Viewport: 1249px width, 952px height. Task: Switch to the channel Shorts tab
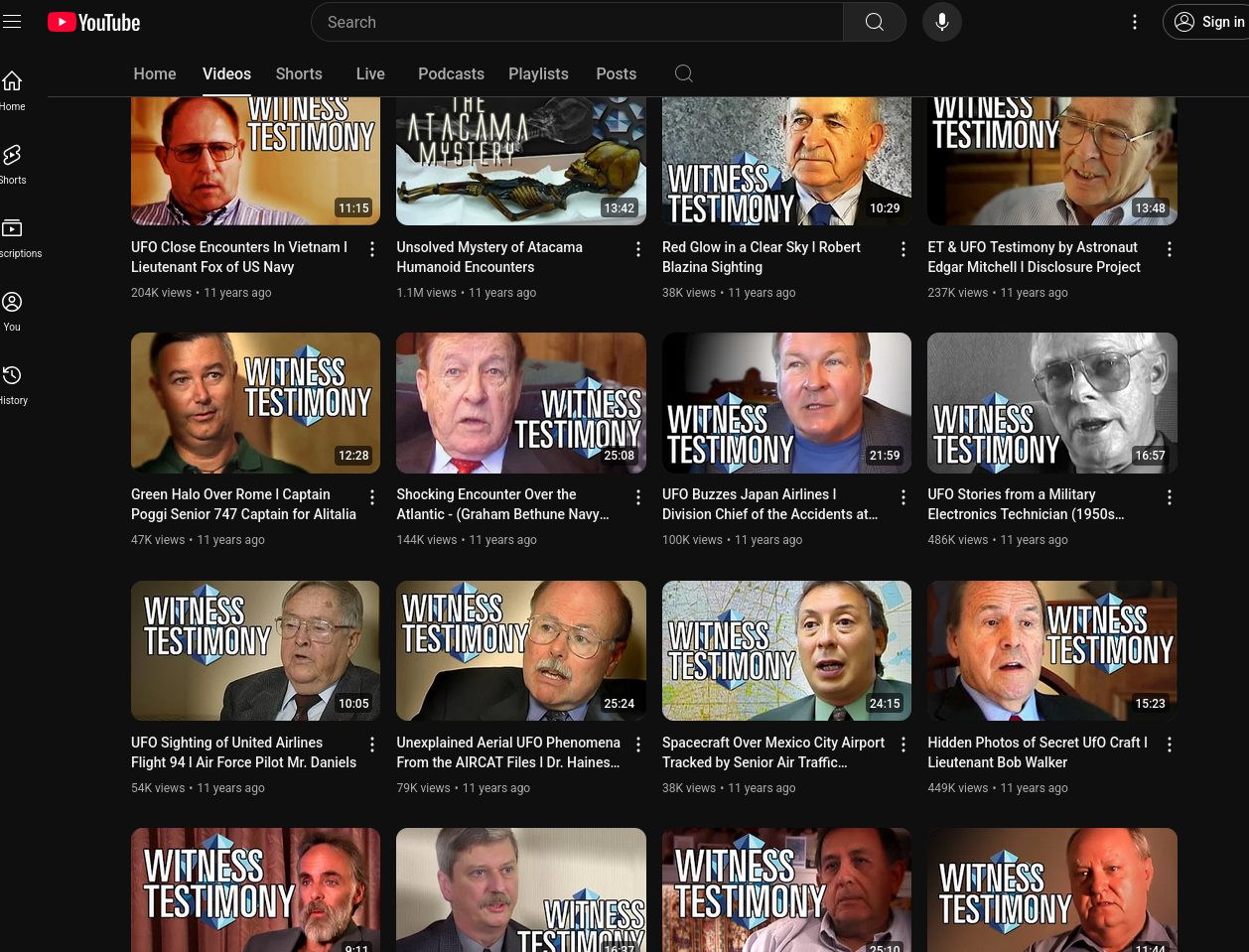[299, 73]
